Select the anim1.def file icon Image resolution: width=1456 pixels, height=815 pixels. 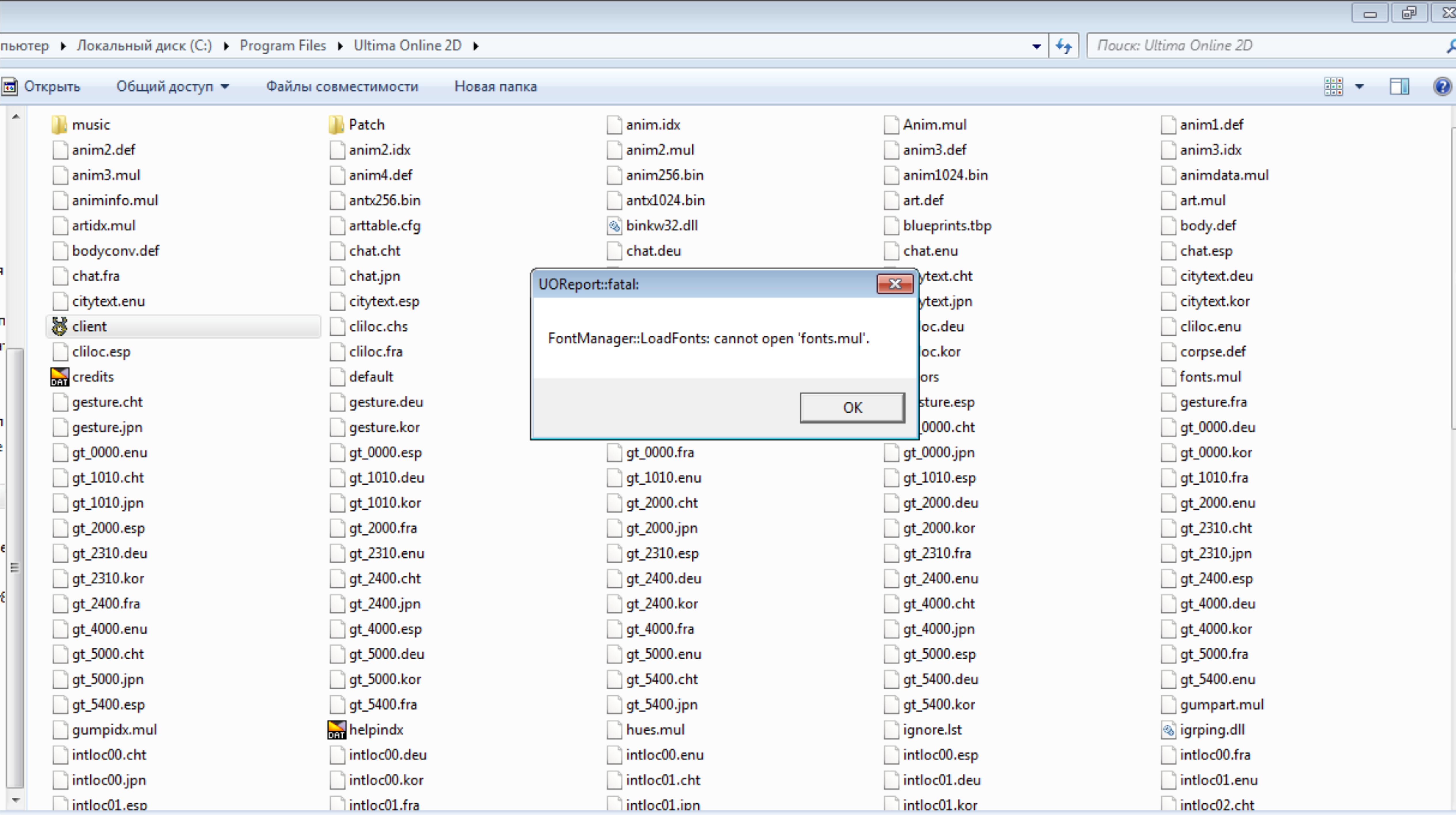[1168, 124]
